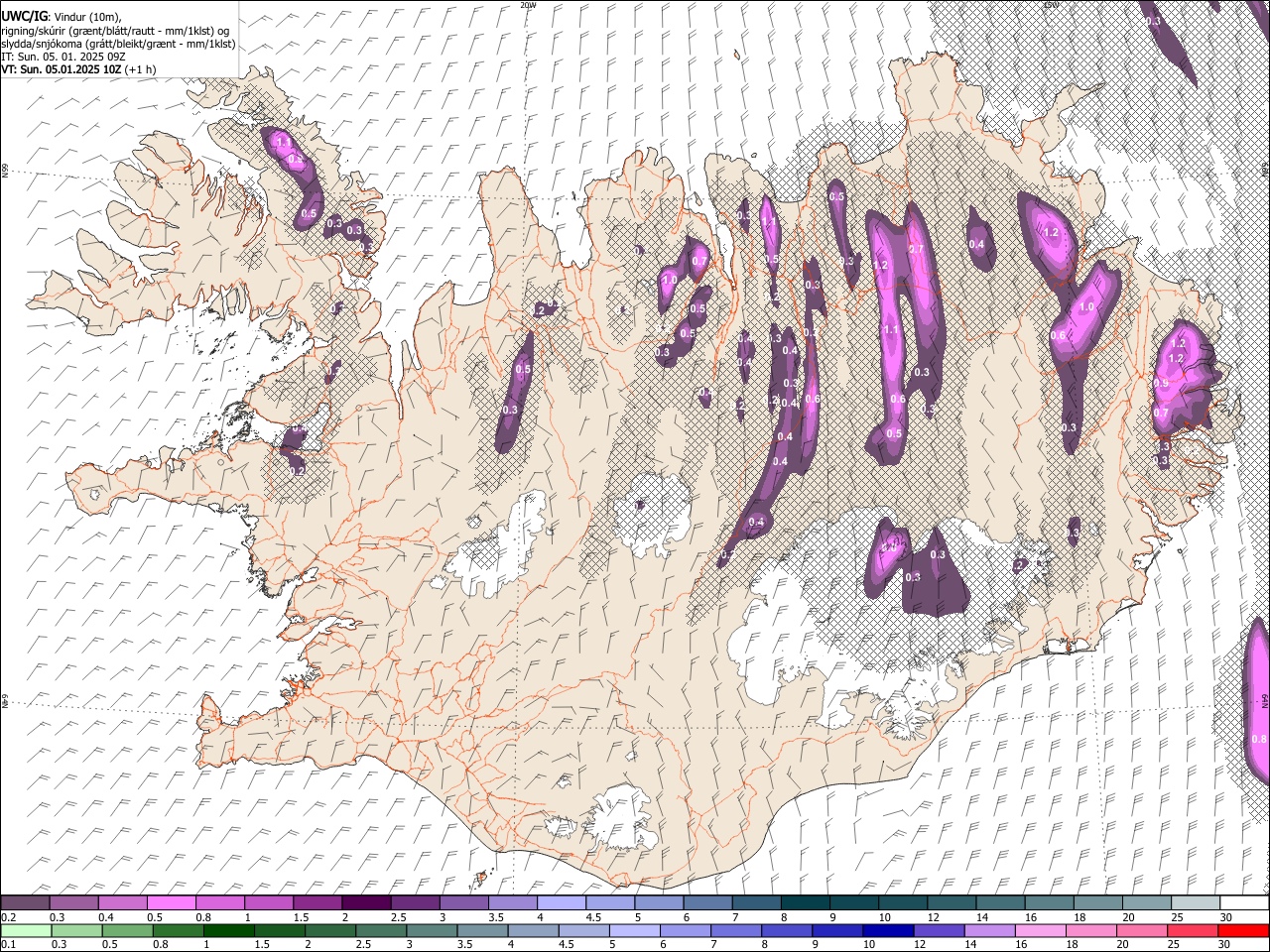Select the palest green bottom-row swatch at 0.1
Image resolution: width=1270 pixels, height=952 pixels.
point(26,930)
